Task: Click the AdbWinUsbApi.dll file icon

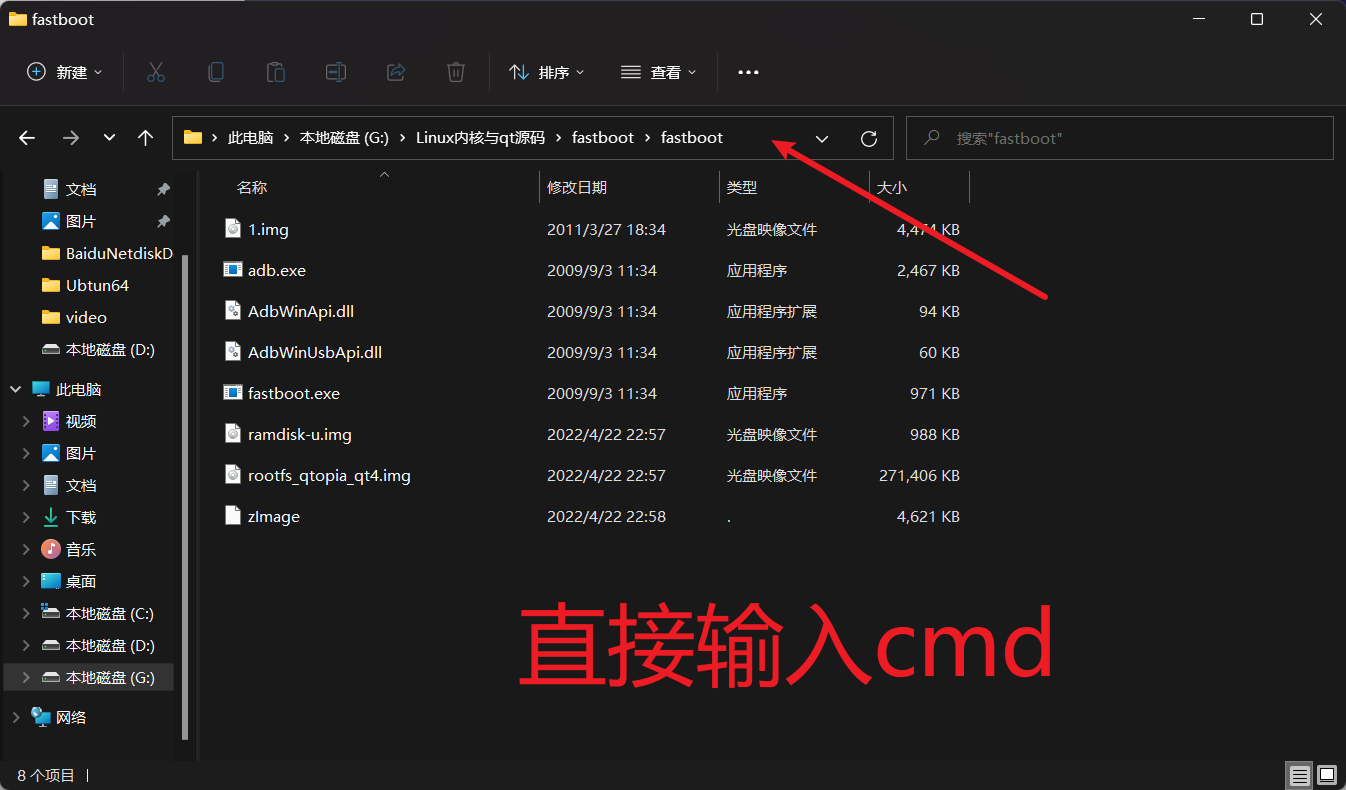Action: click(232, 352)
